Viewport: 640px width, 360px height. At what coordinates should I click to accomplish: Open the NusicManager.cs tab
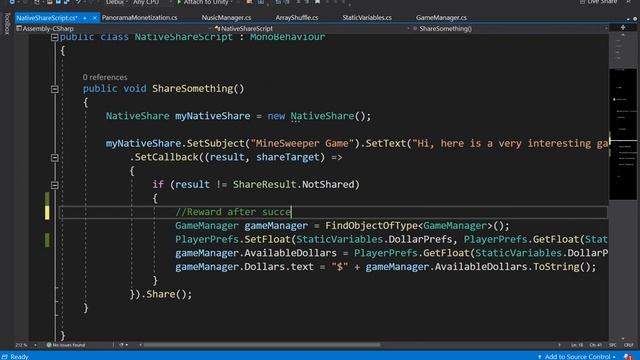[226, 18]
